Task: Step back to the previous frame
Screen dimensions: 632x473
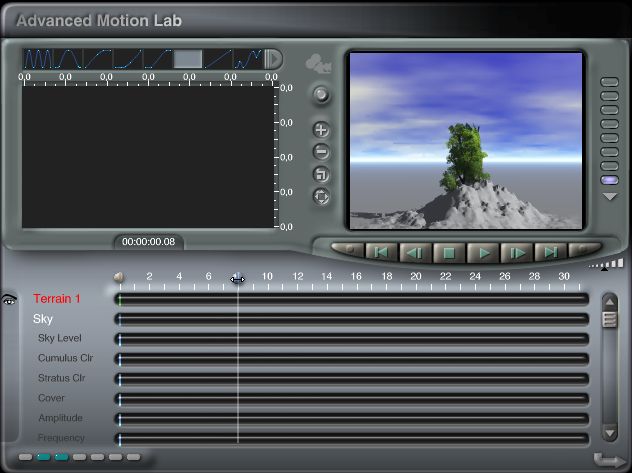Action: pyautogui.click(x=415, y=253)
